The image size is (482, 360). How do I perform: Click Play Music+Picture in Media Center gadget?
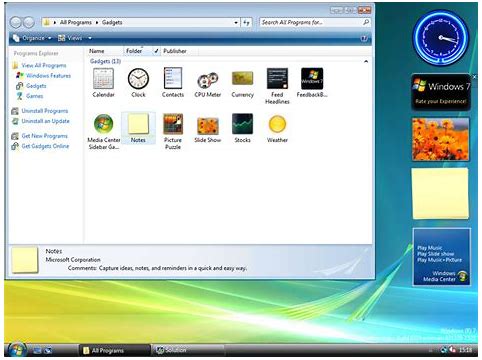pyautogui.click(x=439, y=260)
